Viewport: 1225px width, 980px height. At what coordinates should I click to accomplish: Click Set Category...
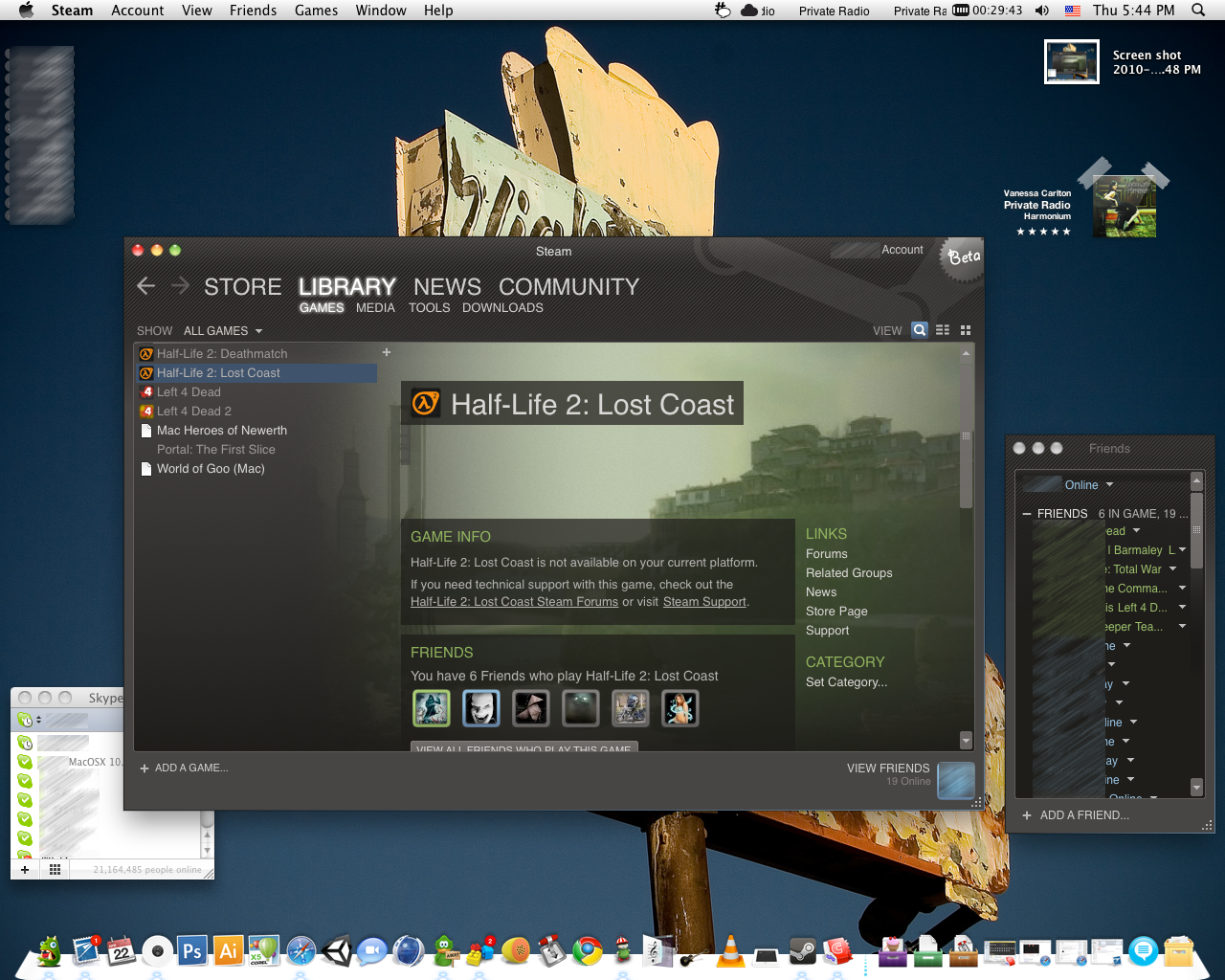click(x=846, y=682)
